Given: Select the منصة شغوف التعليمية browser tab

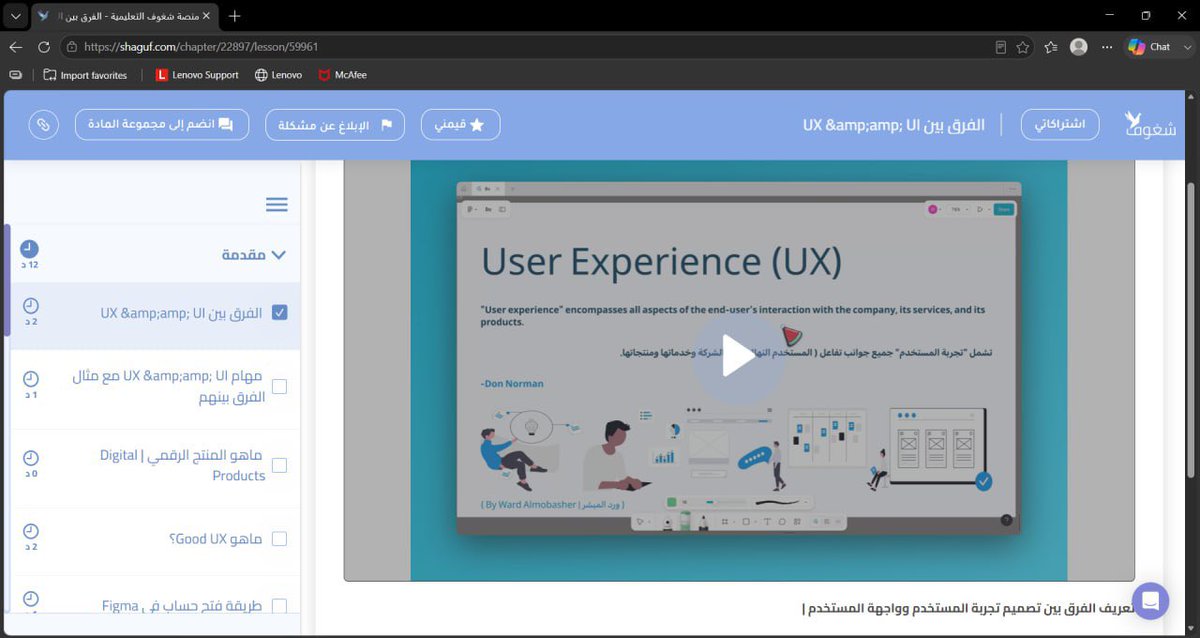Looking at the screenshot, I should click(125, 16).
